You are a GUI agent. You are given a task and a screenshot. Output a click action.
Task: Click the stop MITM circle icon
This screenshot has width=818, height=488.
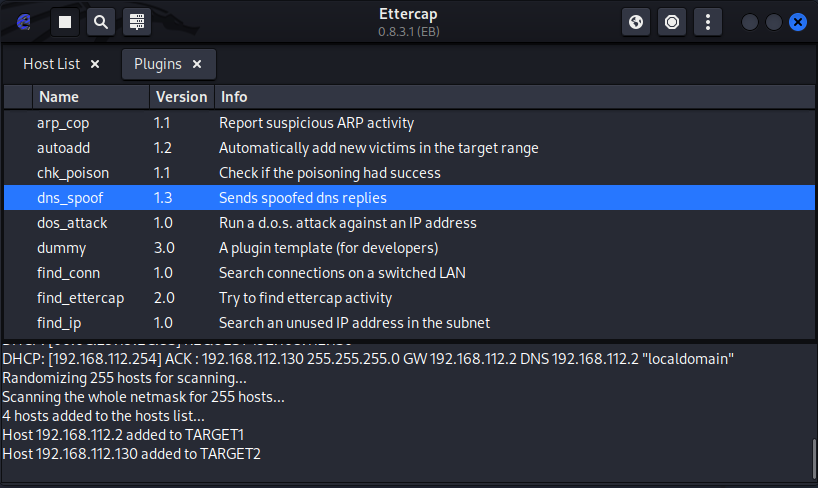pyautogui.click(x=672, y=21)
